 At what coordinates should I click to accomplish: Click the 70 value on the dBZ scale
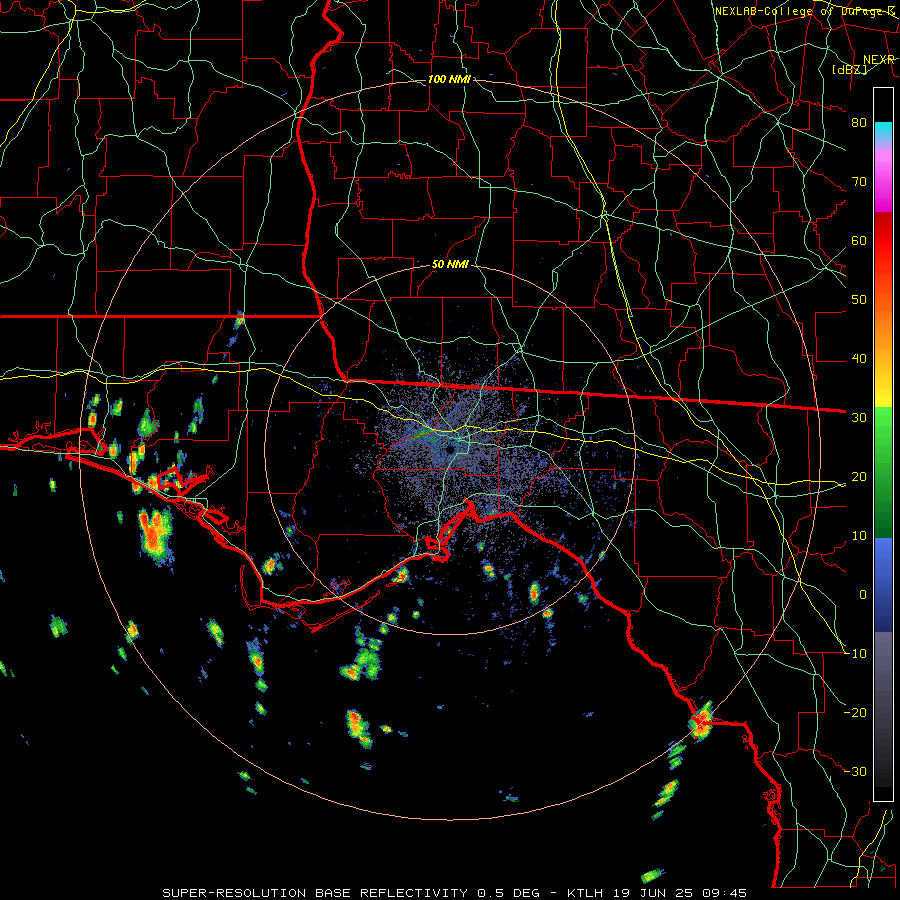tap(859, 181)
